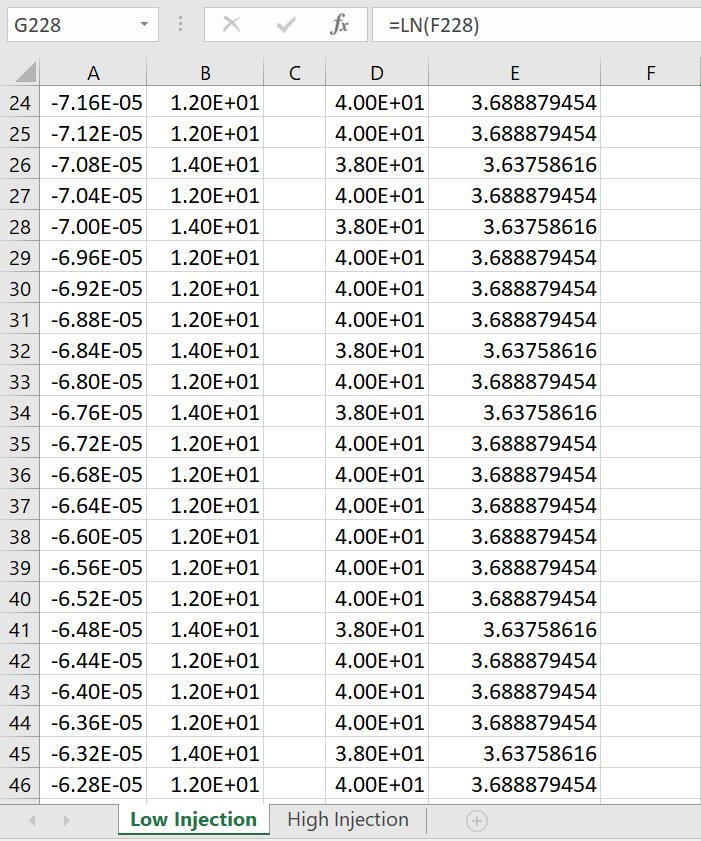Click cell A24 with -7.16E-05
This screenshot has width=701, height=841.
click(x=93, y=102)
